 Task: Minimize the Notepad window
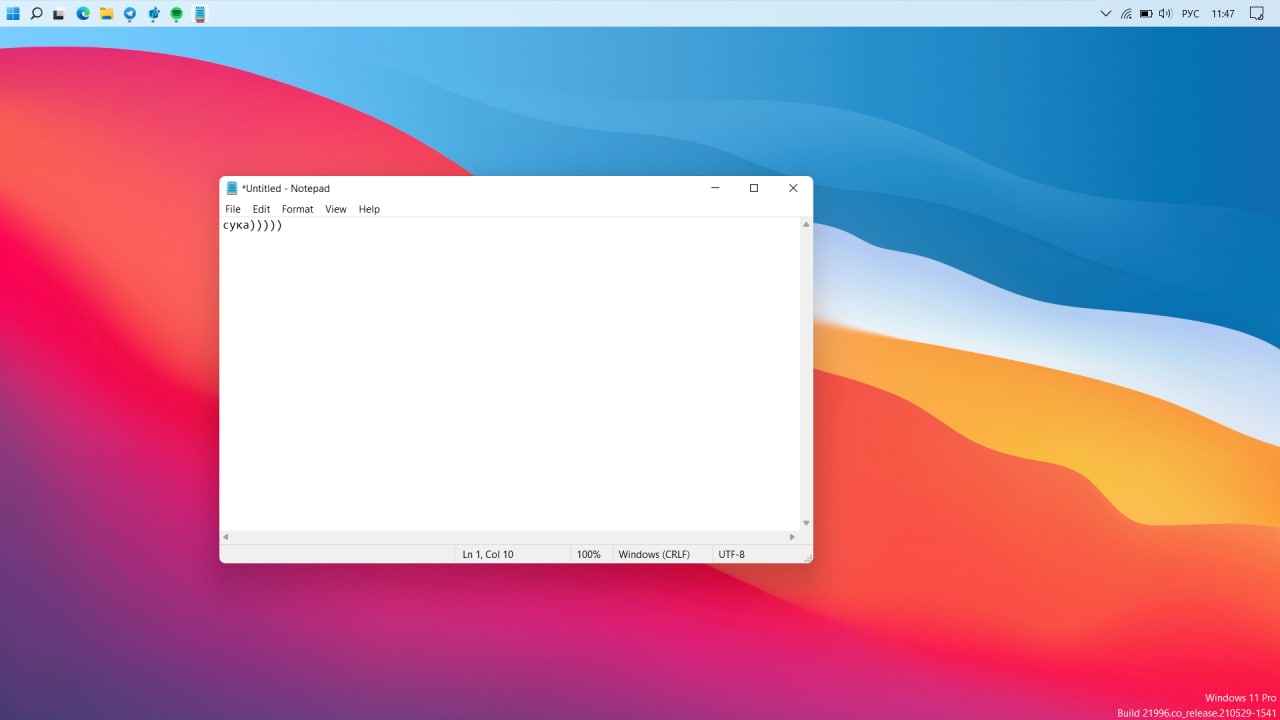(x=715, y=188)
